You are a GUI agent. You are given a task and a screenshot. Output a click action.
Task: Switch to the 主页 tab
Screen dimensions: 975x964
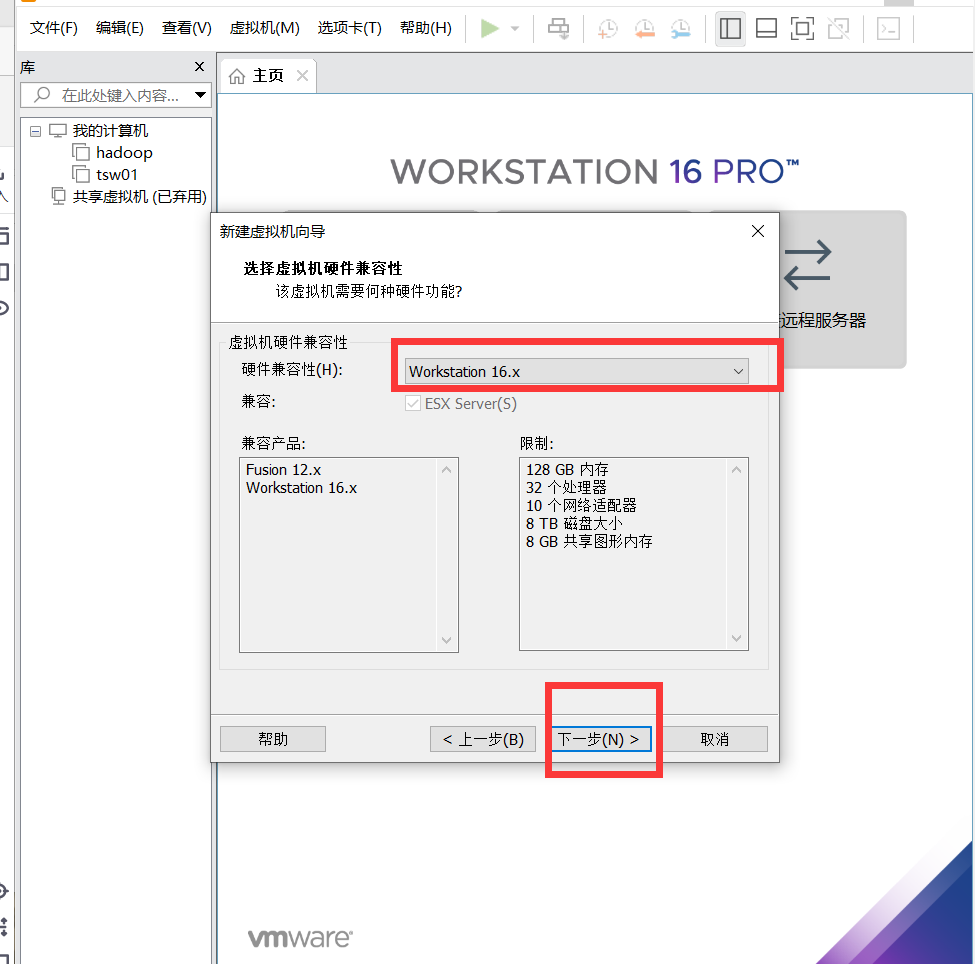[268, 75]
